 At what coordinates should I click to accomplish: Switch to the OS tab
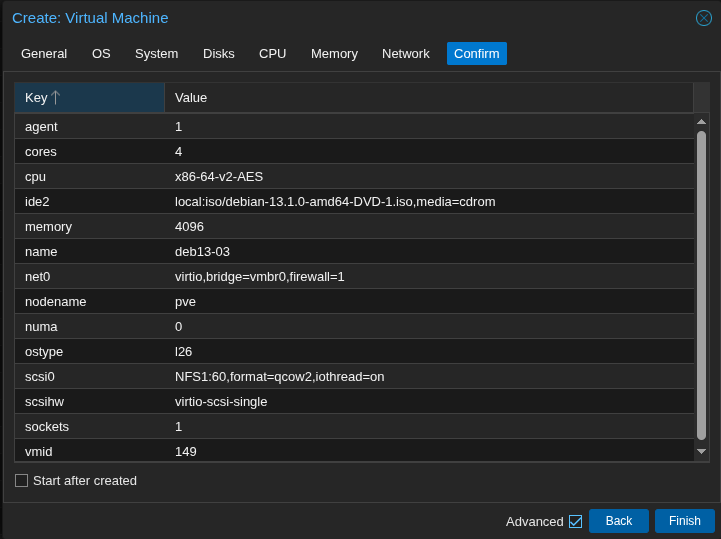click(x=101, y=54)
